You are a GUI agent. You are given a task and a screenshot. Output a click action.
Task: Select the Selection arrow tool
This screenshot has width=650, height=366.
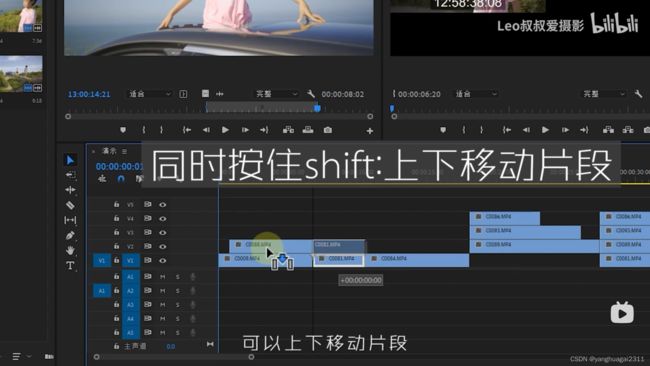pos(70,160)
